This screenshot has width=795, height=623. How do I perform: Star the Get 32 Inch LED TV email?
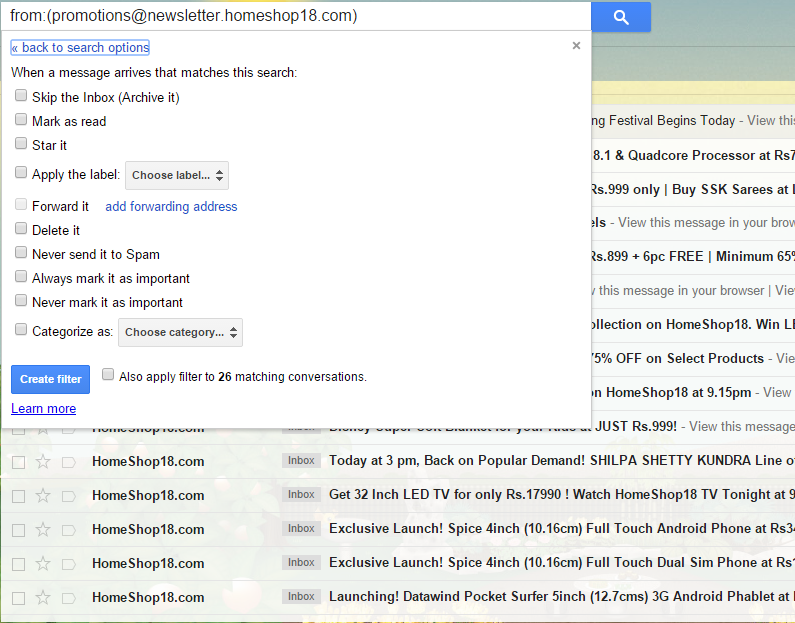[x=43, y=495]
